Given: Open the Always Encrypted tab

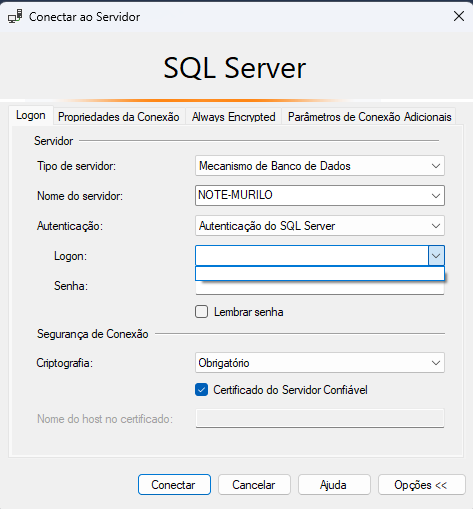Looking at the screenshot, I should click(233, 117).
